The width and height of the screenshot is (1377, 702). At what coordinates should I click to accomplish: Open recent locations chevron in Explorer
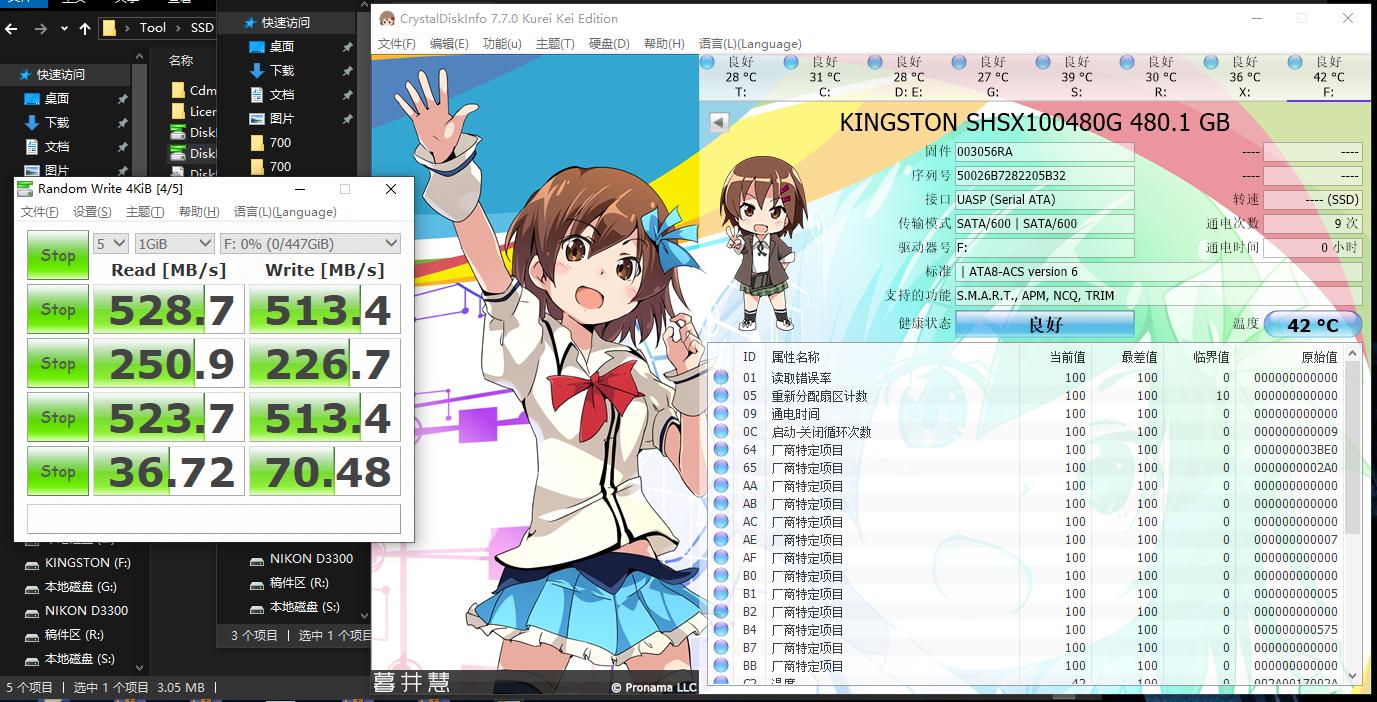tap(64, 29)
